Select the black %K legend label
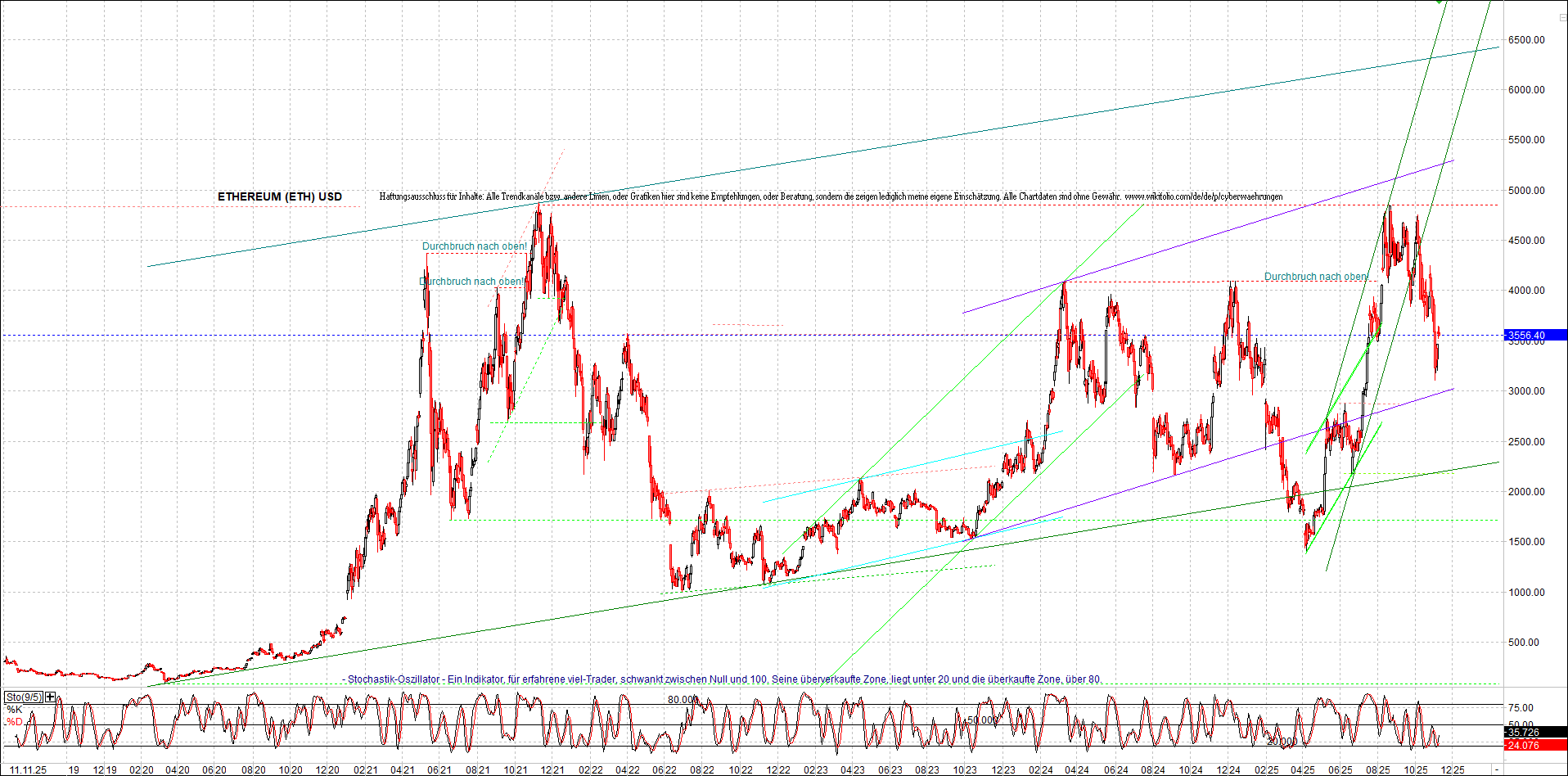1568x776 pixels. (x=14, y=710)
